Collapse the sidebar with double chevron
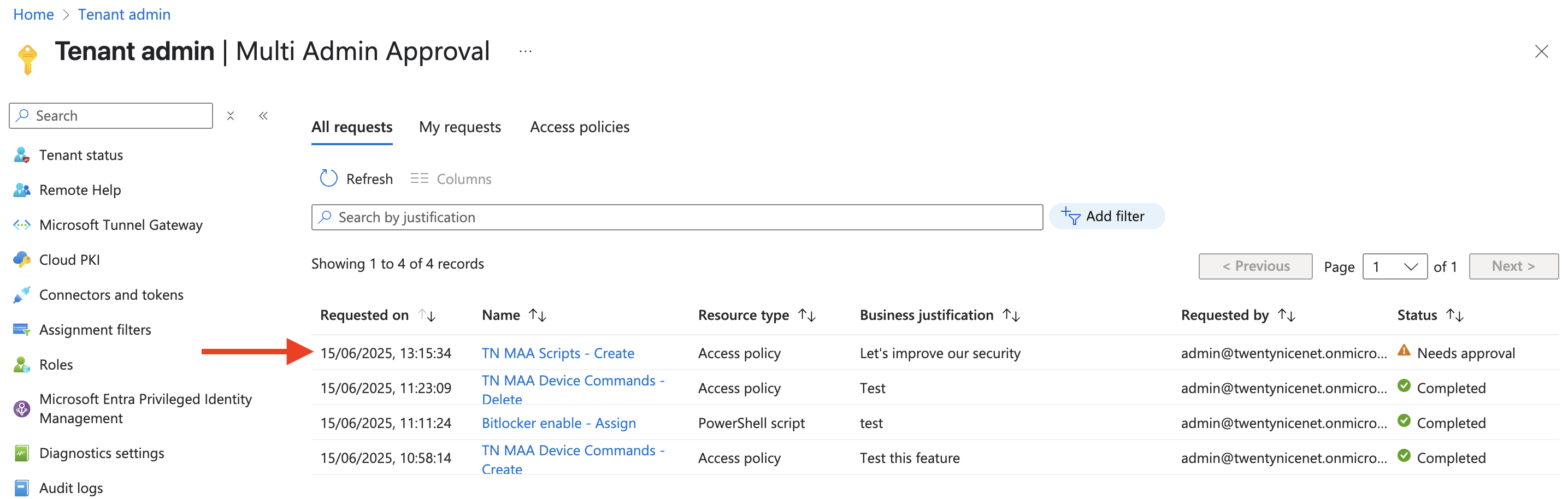 (x=263, y=116)
